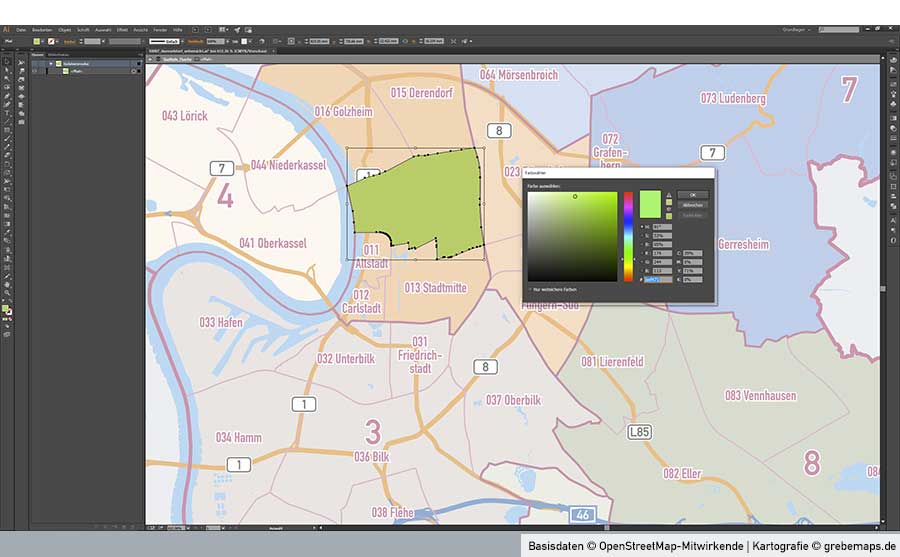Screen dimensions: 900x557
Task: Open the Grundlagen workspace dropdown
Action: tap(796, 30)
